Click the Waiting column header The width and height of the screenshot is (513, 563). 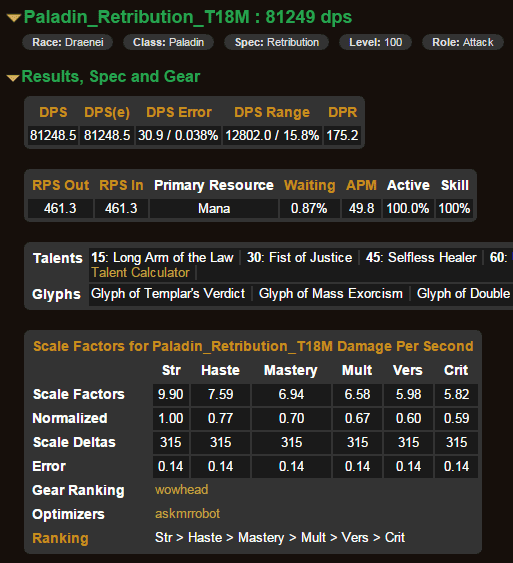tap(309, 185)
